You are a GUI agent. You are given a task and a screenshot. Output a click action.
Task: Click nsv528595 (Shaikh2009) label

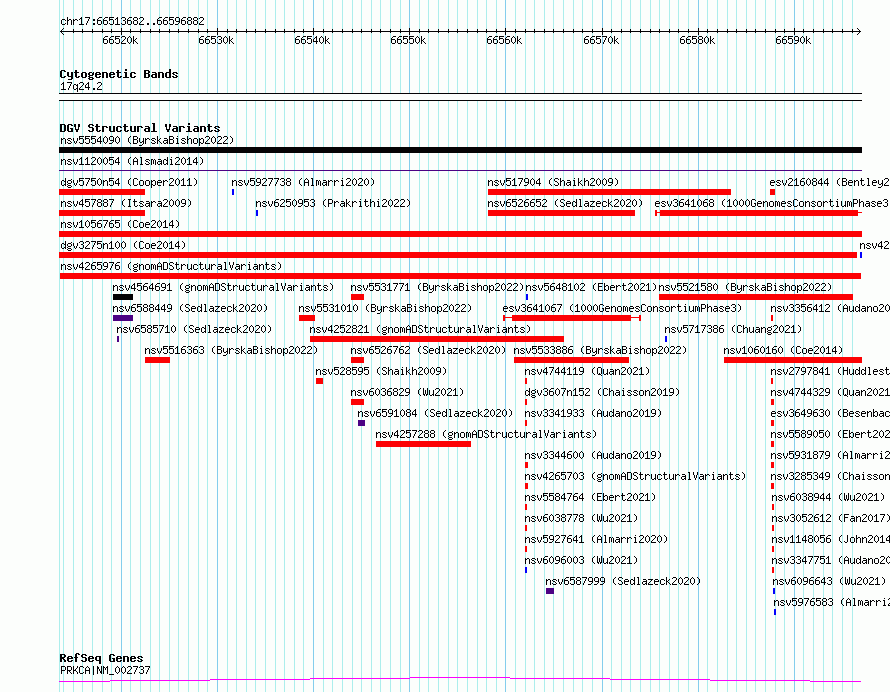coord(381,371)
